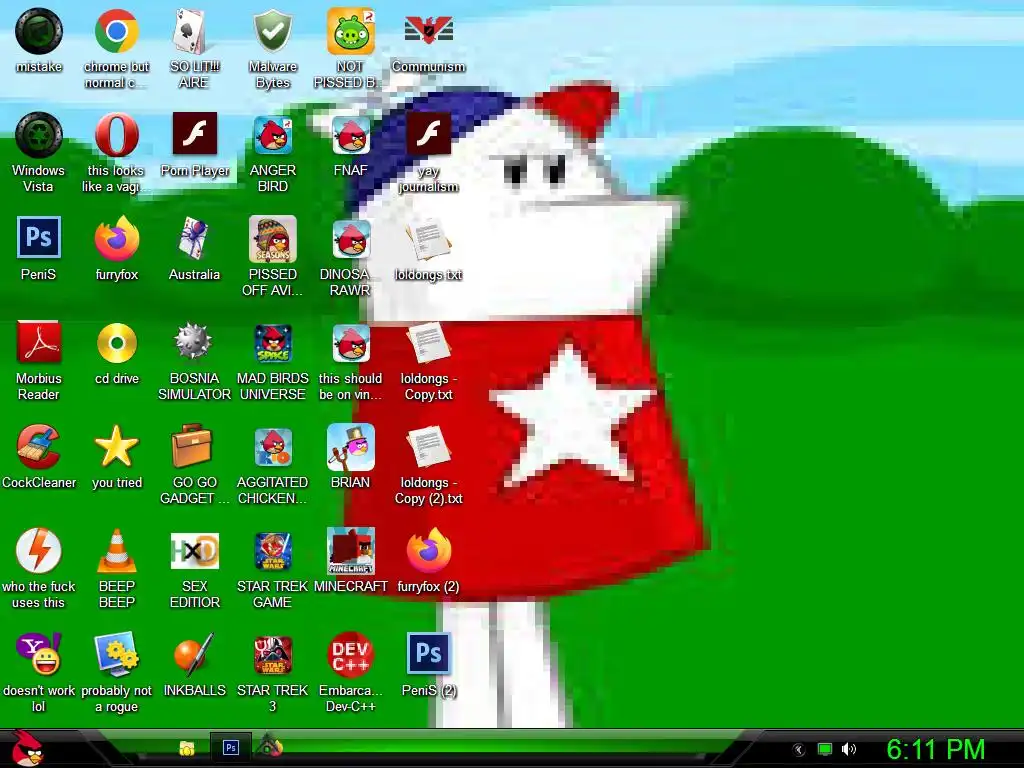
Task: Launch the INKBALLS desktop icon
Action: point(194,654)
